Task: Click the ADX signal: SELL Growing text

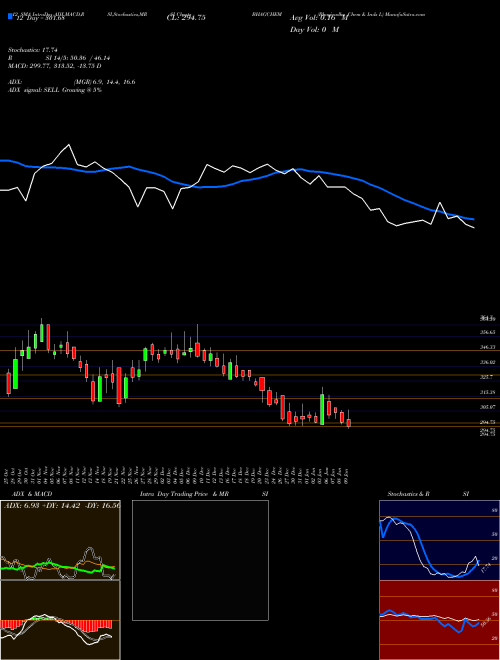Action: (55, 90)
